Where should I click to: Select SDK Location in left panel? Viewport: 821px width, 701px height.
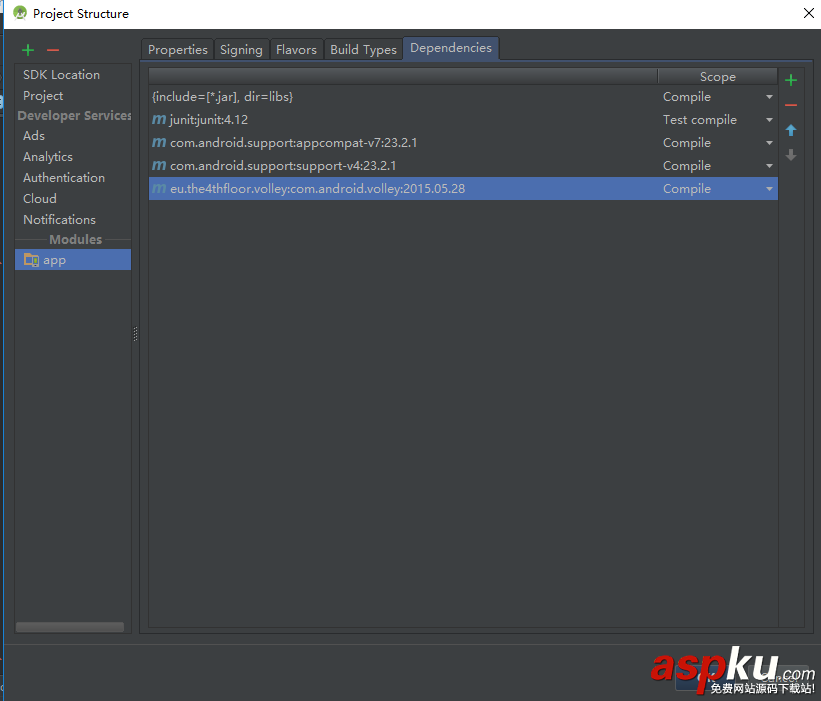[61, 75]
